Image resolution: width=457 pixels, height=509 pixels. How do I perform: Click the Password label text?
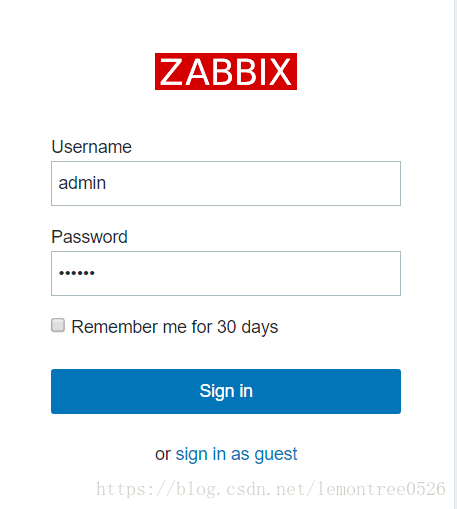pos(89,237)
